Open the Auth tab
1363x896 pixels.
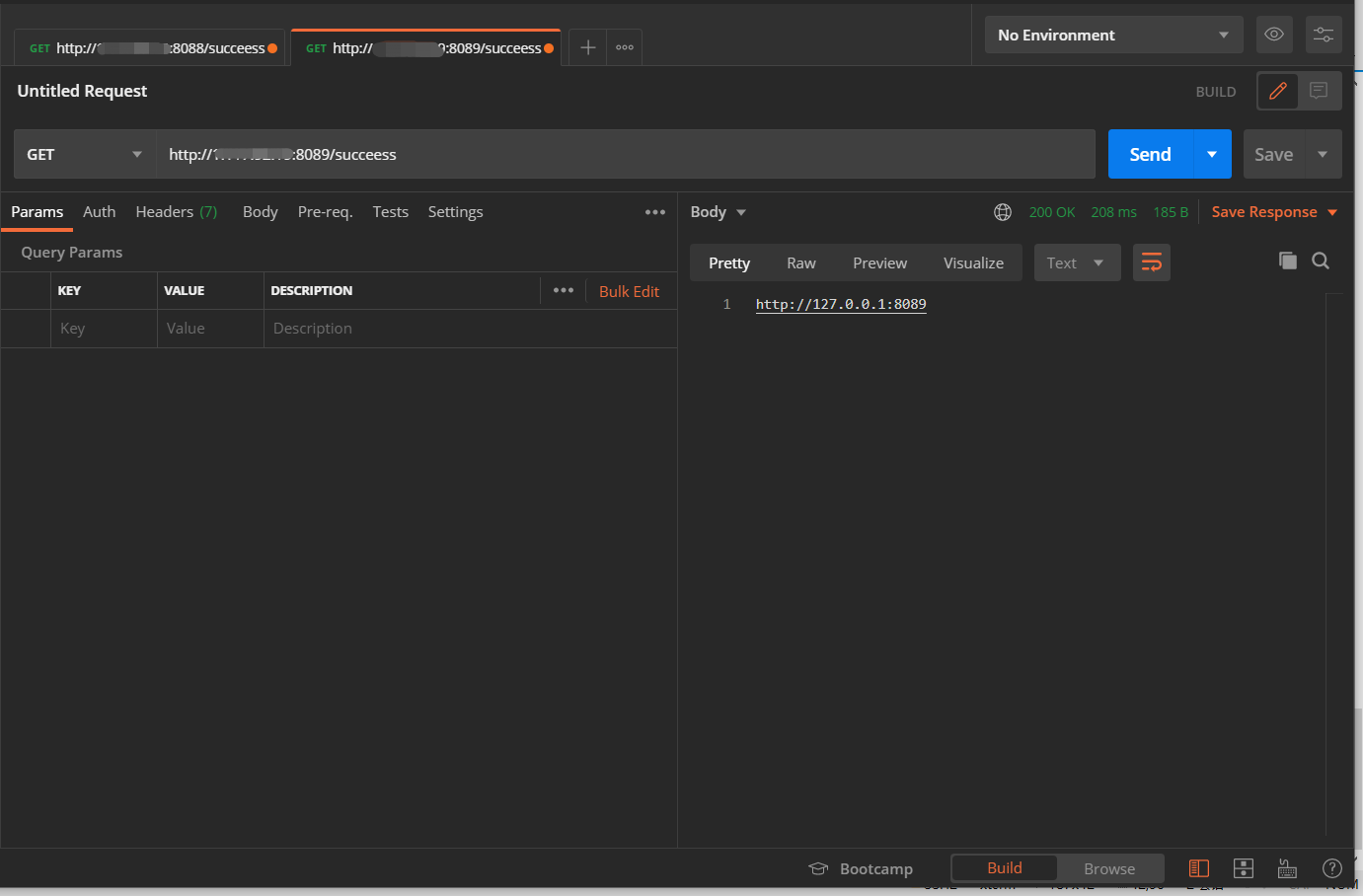(x=99, y=212)
